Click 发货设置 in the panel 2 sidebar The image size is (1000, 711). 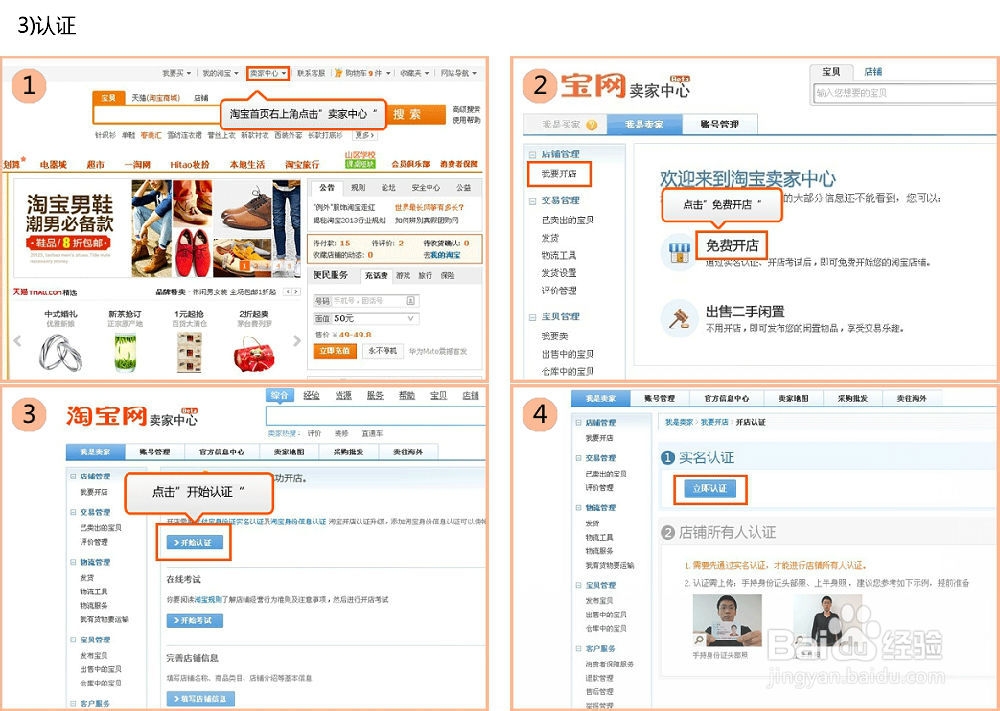point(559,273)
